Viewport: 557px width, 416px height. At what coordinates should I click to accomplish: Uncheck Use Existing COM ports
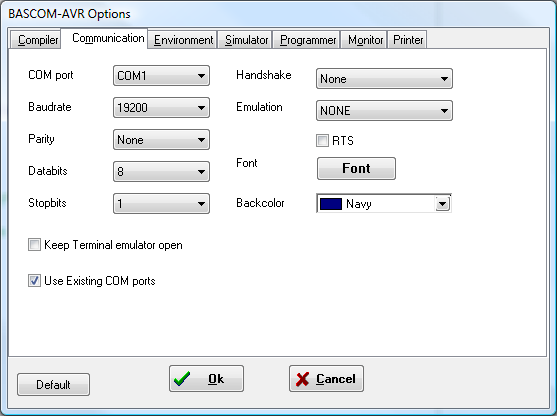coord(34,281)
